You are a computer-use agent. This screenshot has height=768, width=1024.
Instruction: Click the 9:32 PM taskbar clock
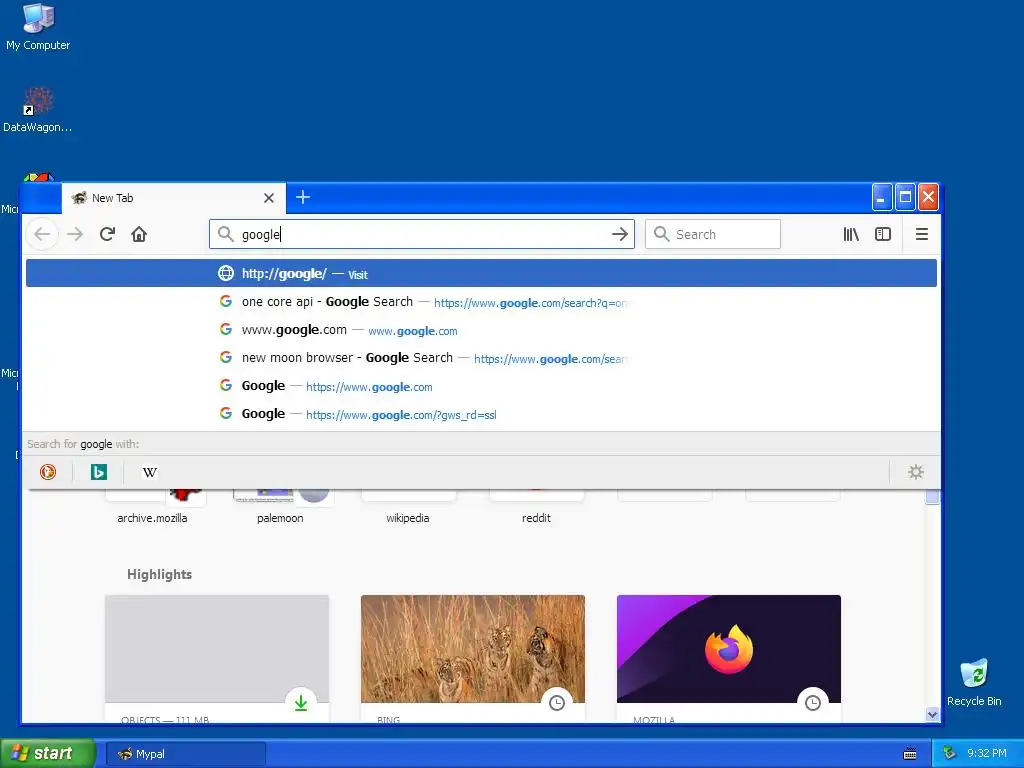point(987,754)
